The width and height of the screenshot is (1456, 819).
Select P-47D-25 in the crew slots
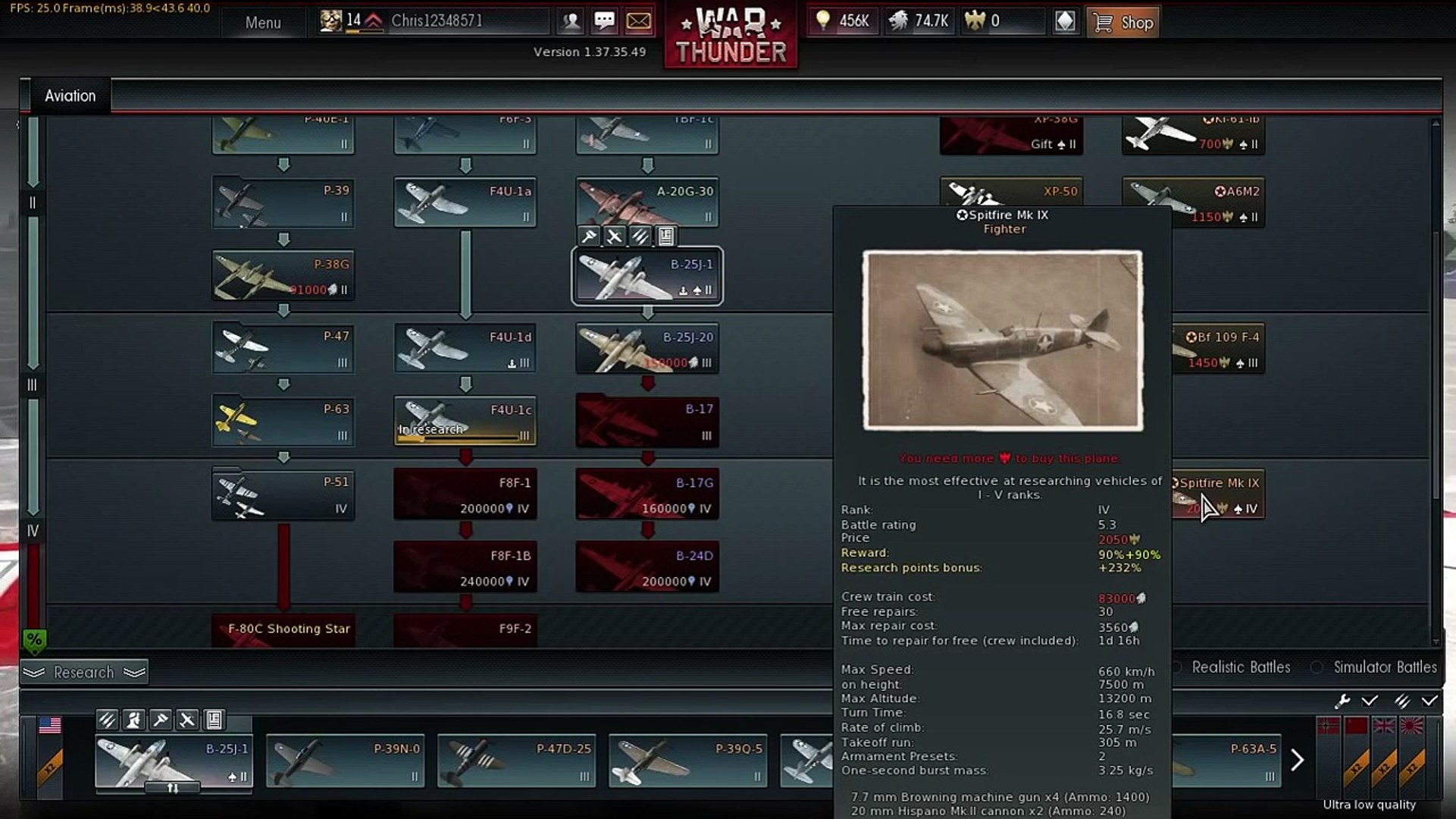(517, 761)
